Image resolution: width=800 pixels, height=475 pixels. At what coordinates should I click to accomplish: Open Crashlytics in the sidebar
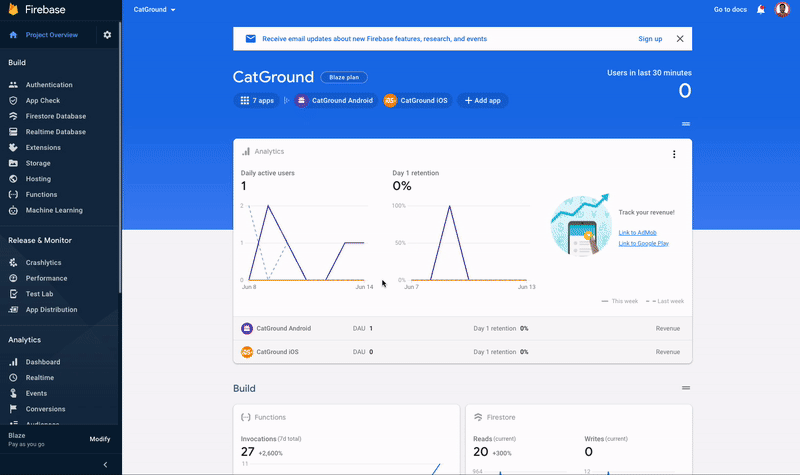[43, 262]
